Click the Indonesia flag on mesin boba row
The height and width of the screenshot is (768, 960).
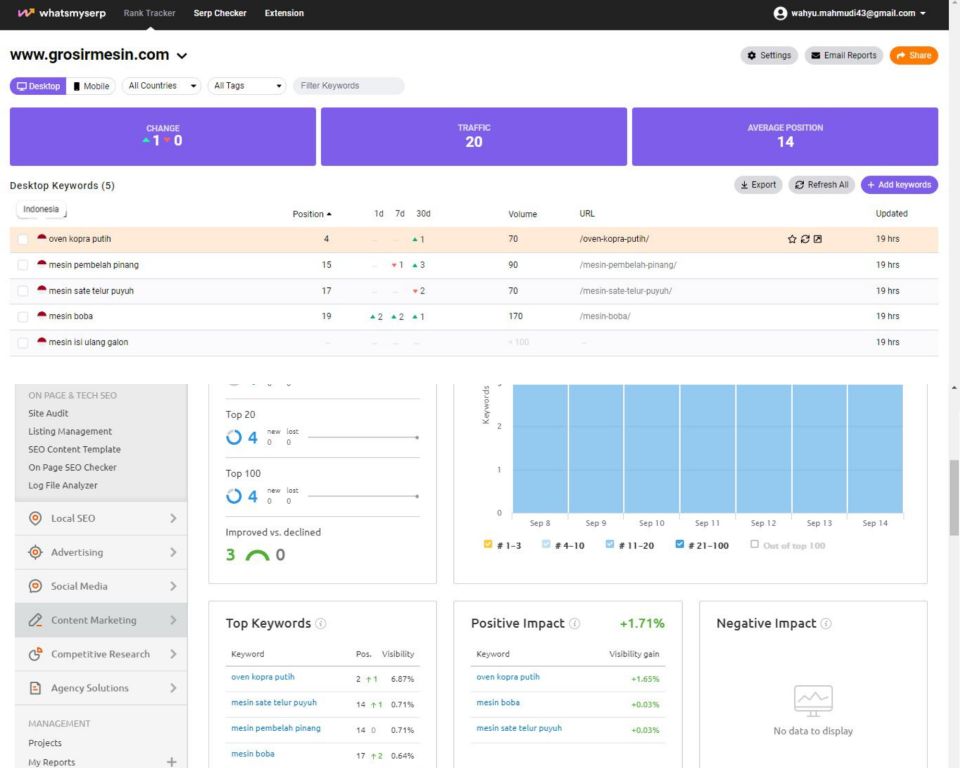click(x=42, y=315)
